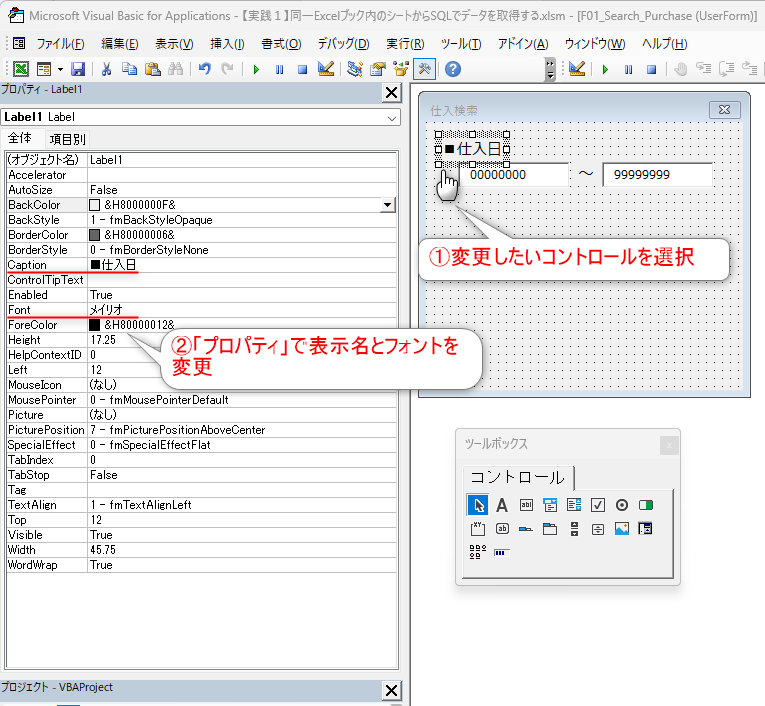This screenshot has height=706, width=765.
Task: Switch to the 項目別 properties tab
Action: pos(67,140)
